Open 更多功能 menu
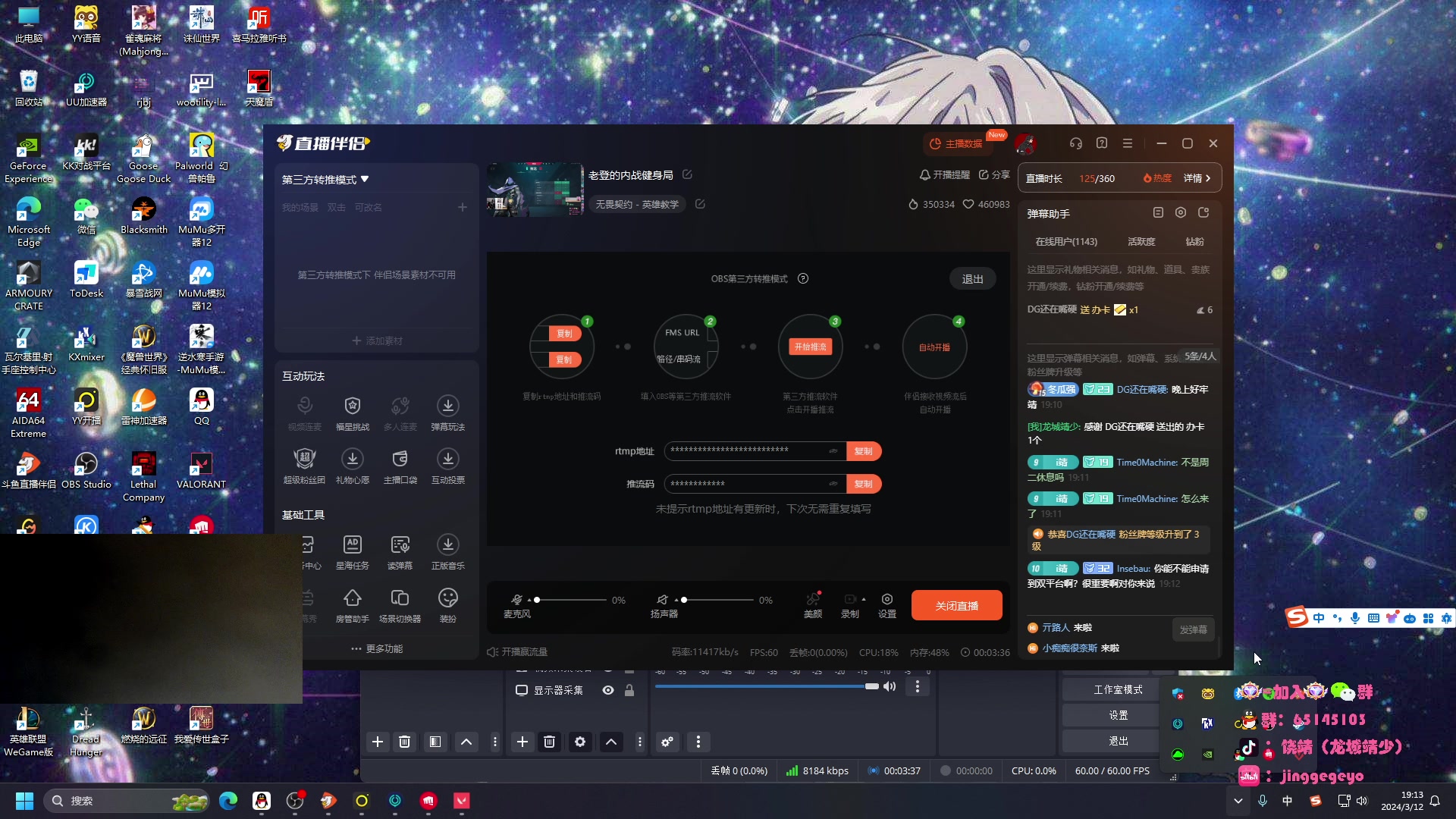Viewport: 1456px width, 819px height. coord(377,648)
